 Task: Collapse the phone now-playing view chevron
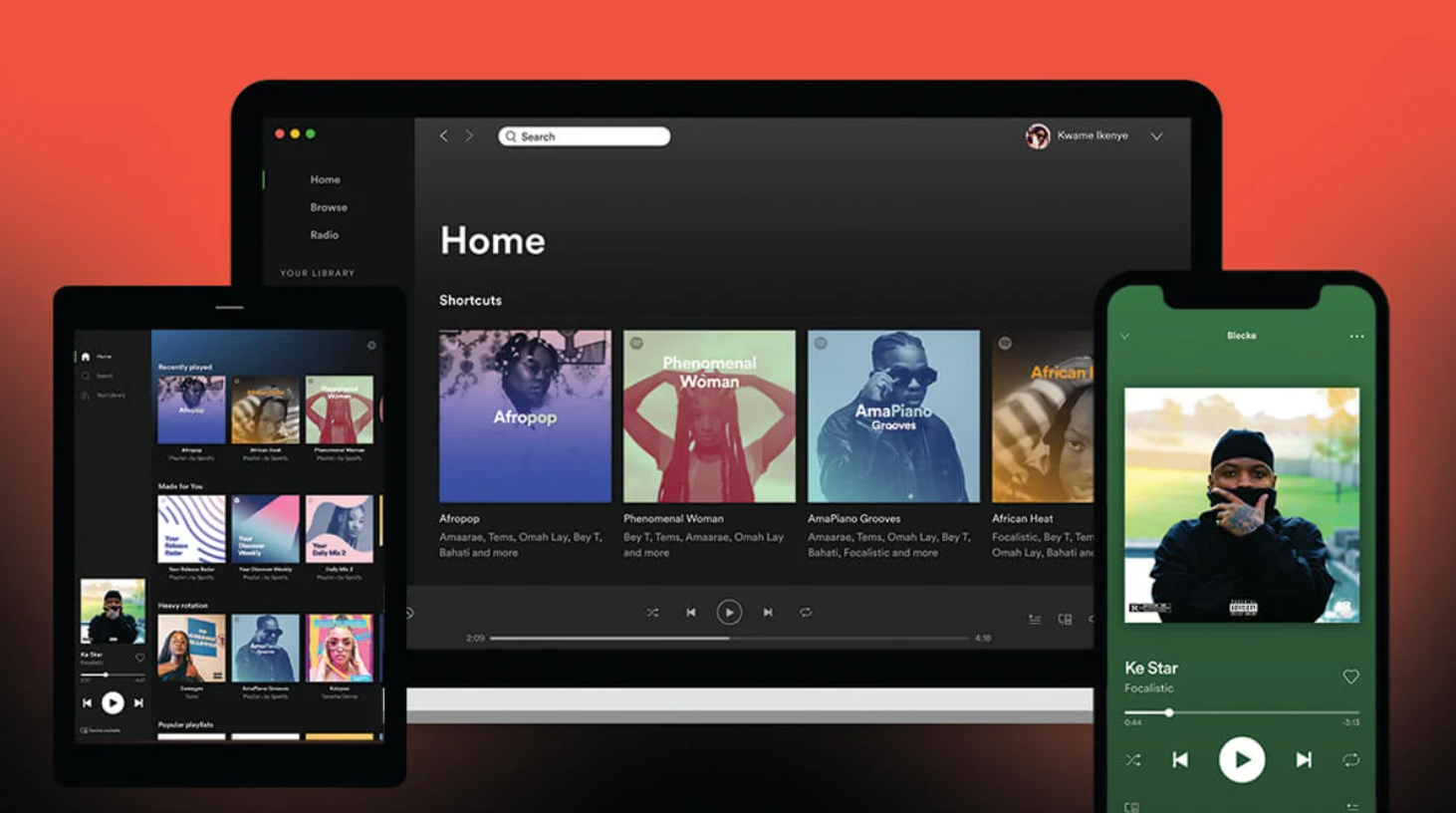[1124, 337]
